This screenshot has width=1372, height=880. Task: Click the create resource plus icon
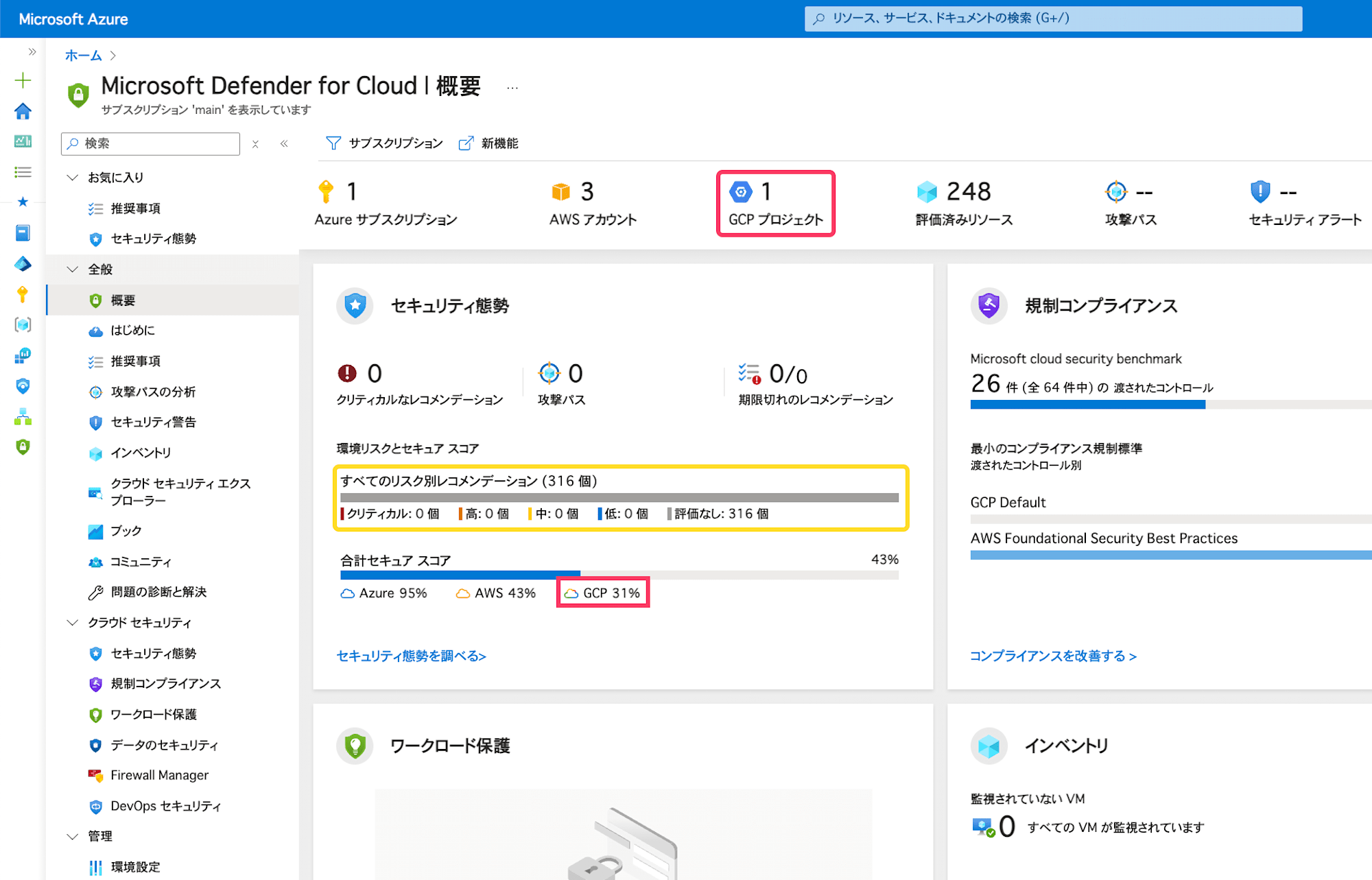tap(23, 80)
